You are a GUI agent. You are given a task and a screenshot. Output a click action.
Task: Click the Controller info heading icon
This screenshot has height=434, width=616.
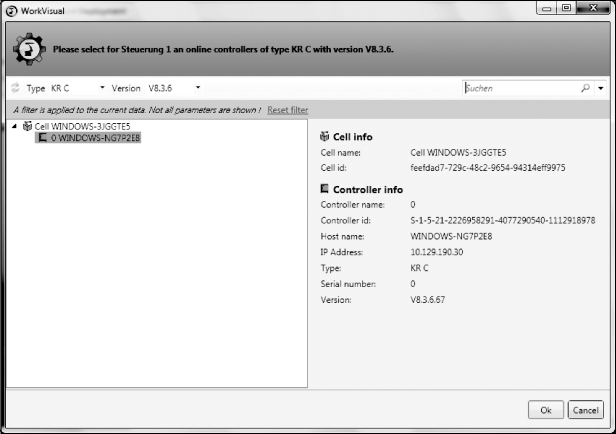(x=324, y=189)
